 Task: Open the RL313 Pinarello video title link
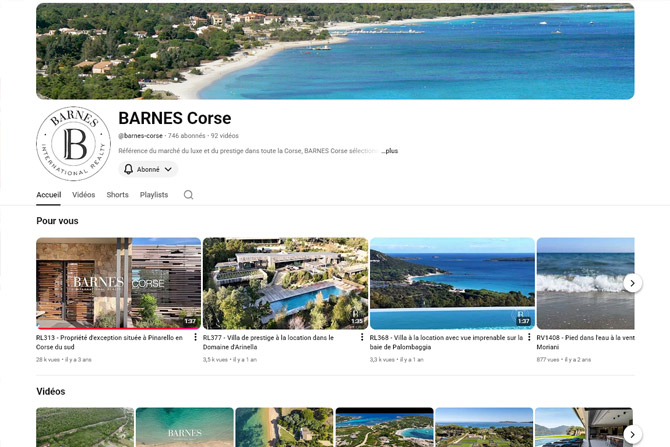click(109, 342)
